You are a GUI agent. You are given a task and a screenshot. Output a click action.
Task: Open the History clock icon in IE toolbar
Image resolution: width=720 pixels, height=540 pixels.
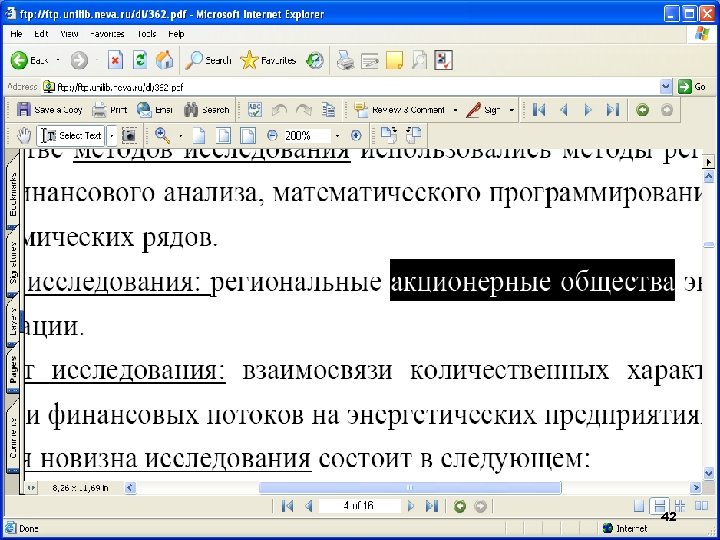pos(315,60)
